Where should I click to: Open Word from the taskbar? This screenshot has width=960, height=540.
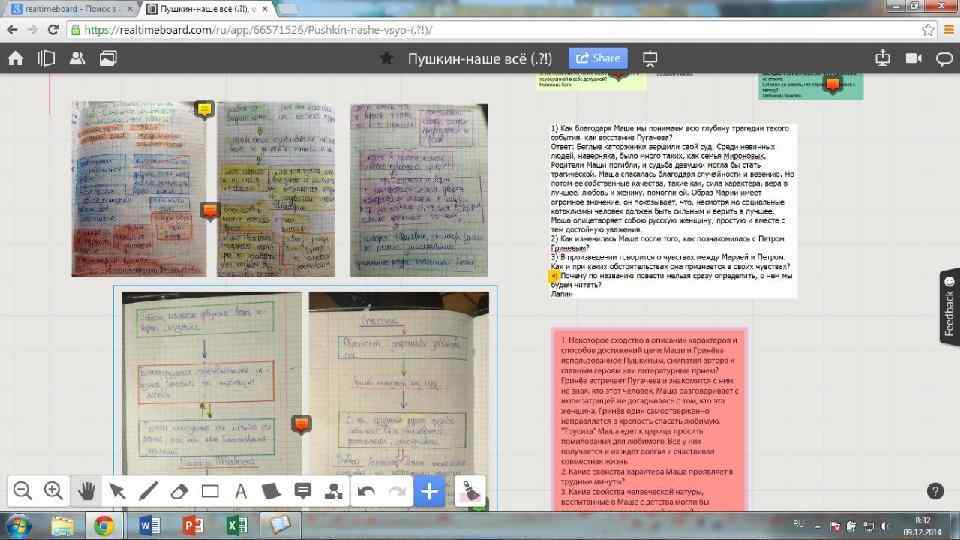pyautogui.click(x=149, y=526)
